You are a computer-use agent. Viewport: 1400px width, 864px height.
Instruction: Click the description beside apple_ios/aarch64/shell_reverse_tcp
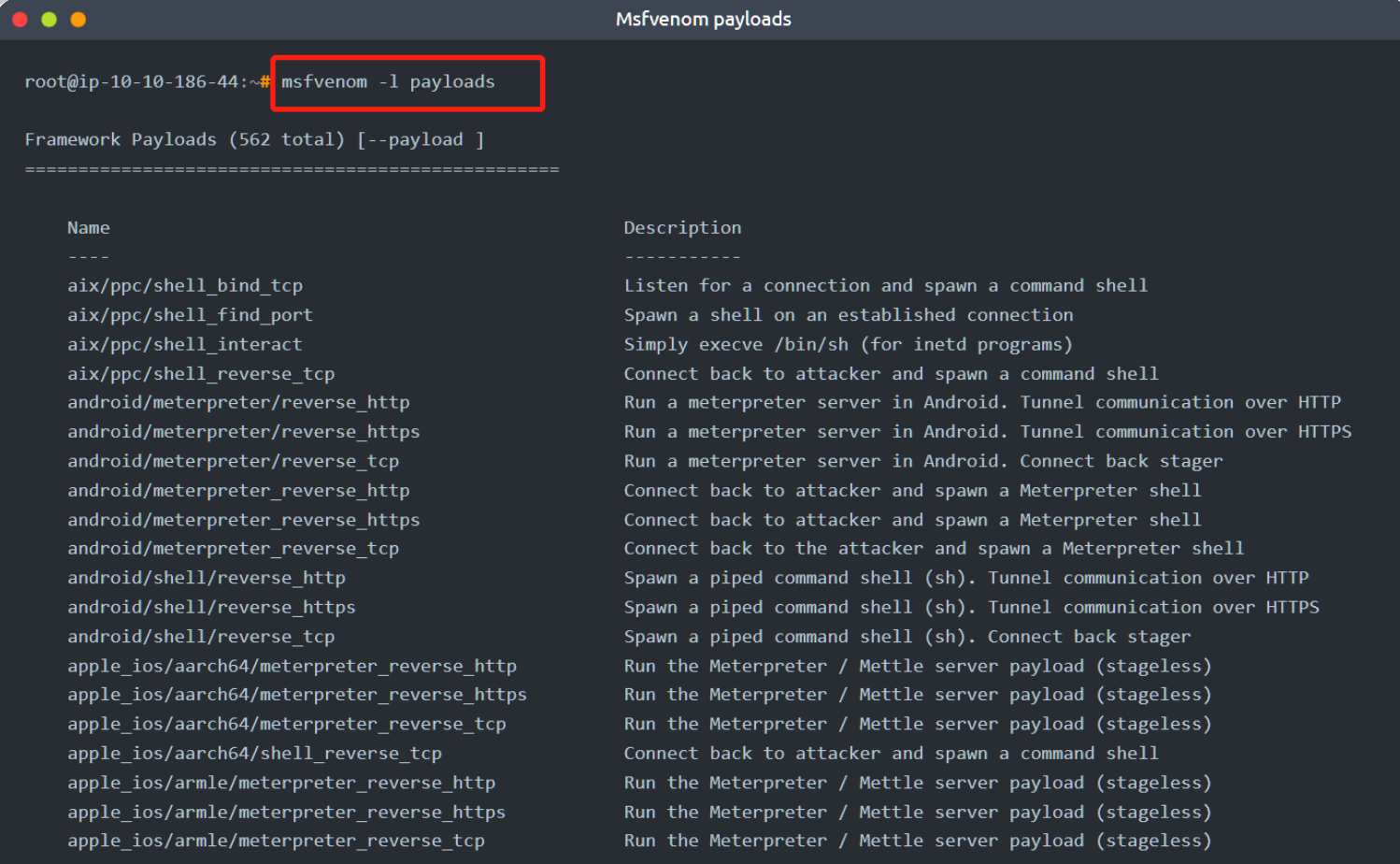pos(892,754)
